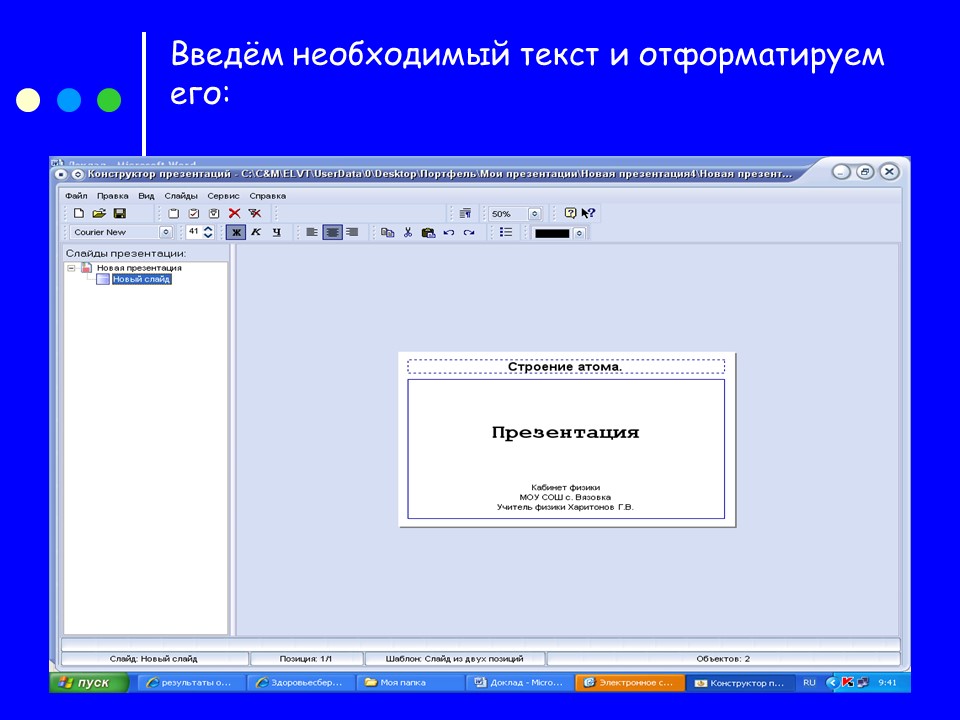The width and height of the screenshot is (960, 720).
Task: Turn on the bulleted list formatting
Action: click(506, 231)
